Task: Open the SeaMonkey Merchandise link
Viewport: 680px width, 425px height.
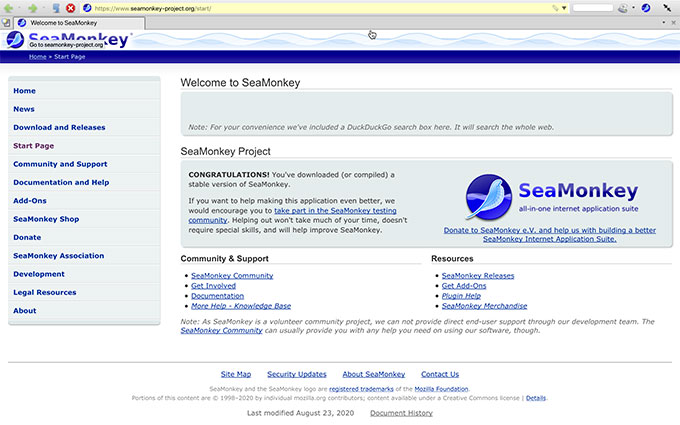Action: (484, 306)
